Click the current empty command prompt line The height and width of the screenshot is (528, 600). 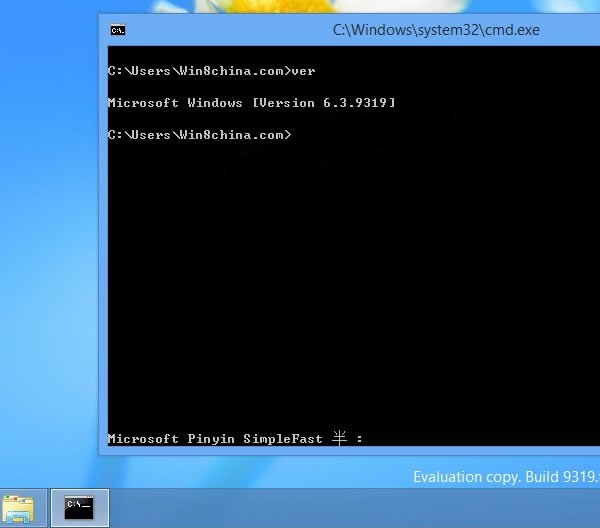tap(200, 135)
